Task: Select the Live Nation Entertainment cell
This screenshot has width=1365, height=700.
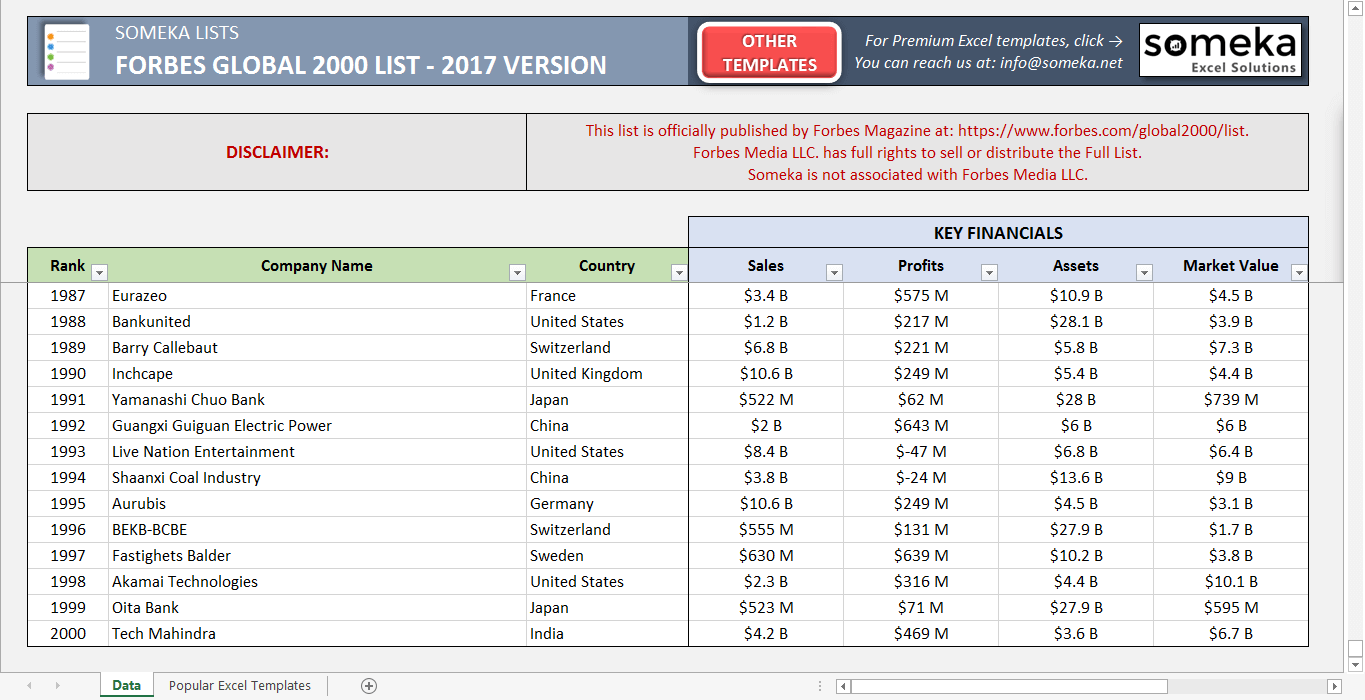Action: point(317,452)
